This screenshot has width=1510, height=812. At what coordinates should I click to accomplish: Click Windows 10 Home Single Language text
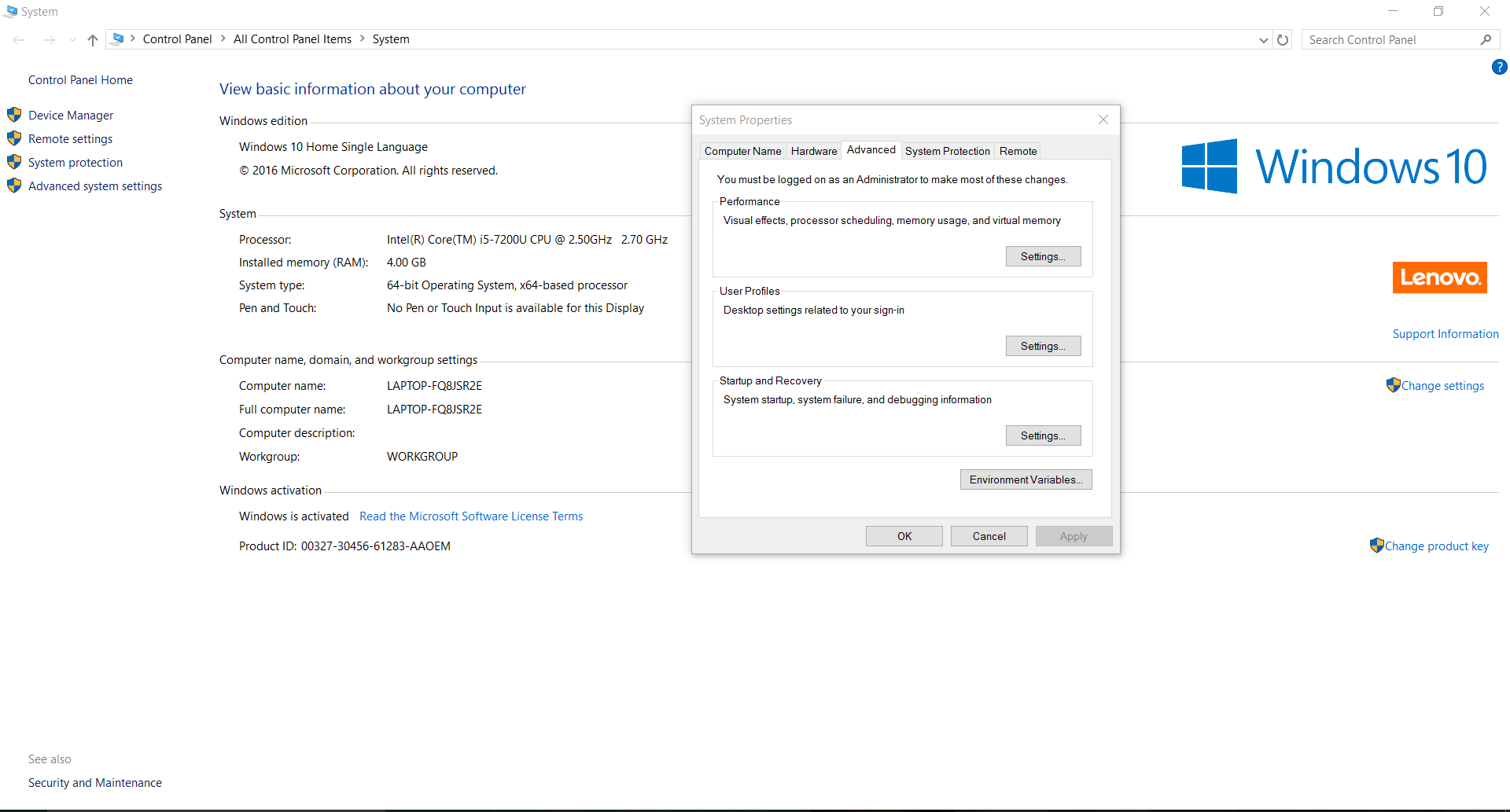point(333,147)
